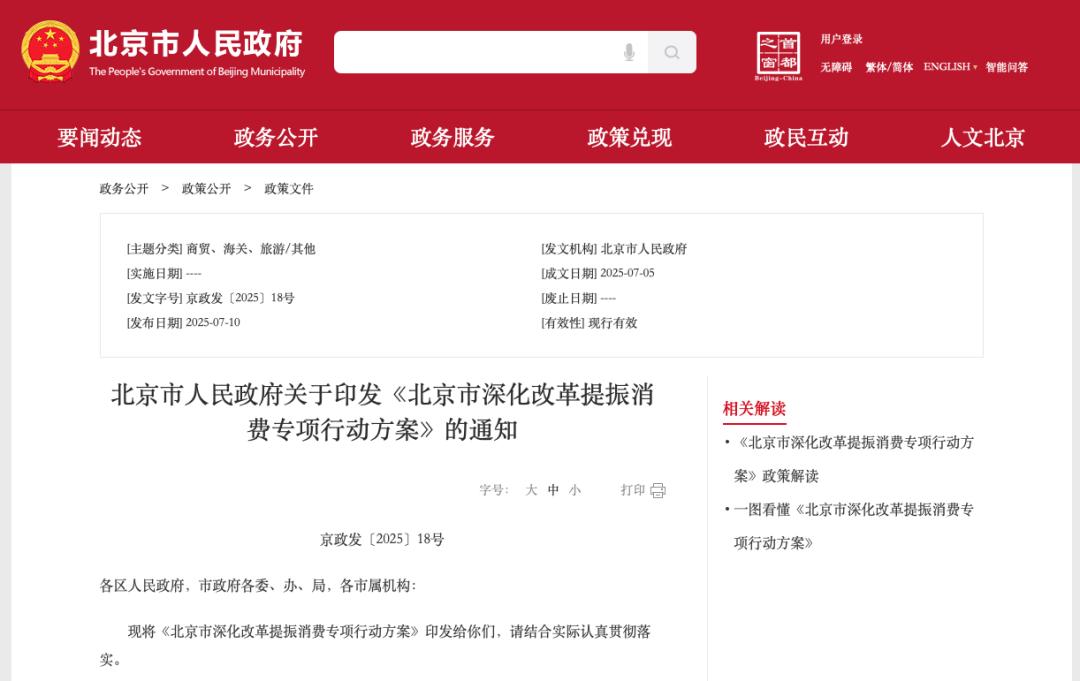Click the 相关解读 heading

[x=754, y=408]
